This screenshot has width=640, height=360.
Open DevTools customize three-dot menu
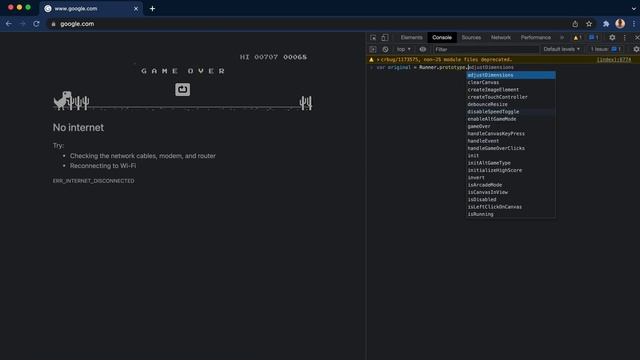pos(624,38)
